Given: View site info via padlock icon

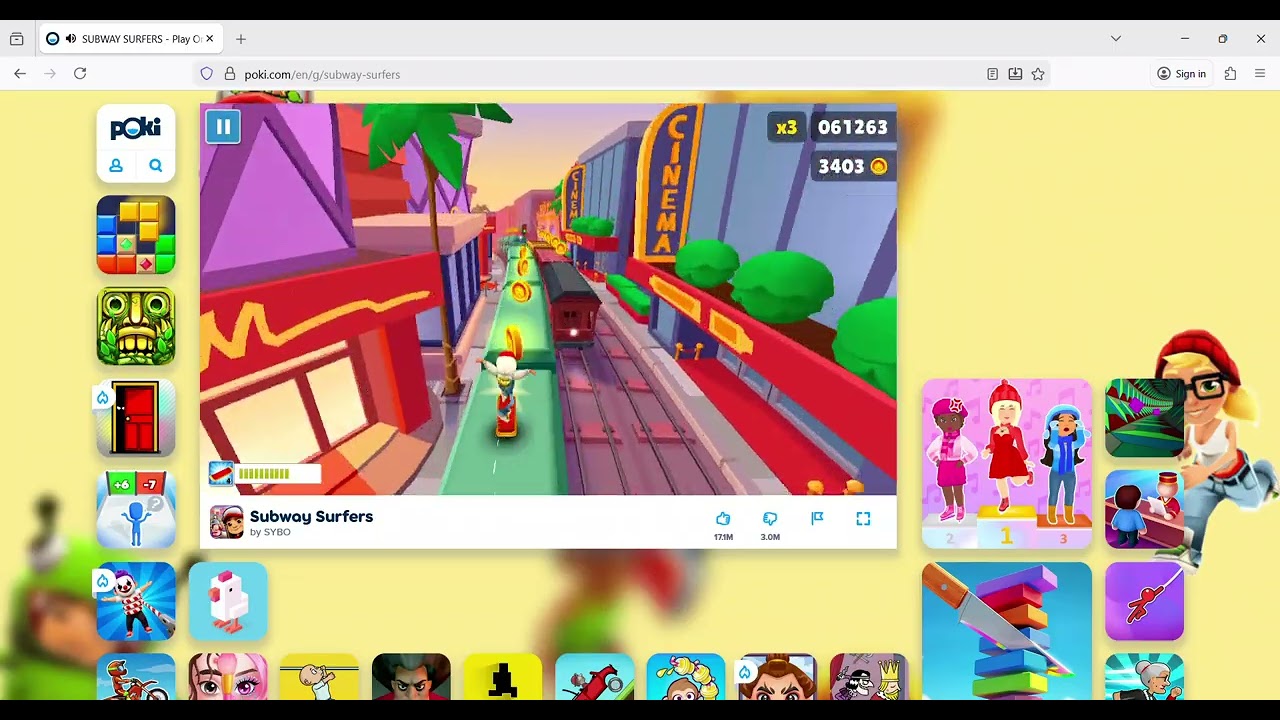Looking at the screenshot, I should (x=230, y=74).
